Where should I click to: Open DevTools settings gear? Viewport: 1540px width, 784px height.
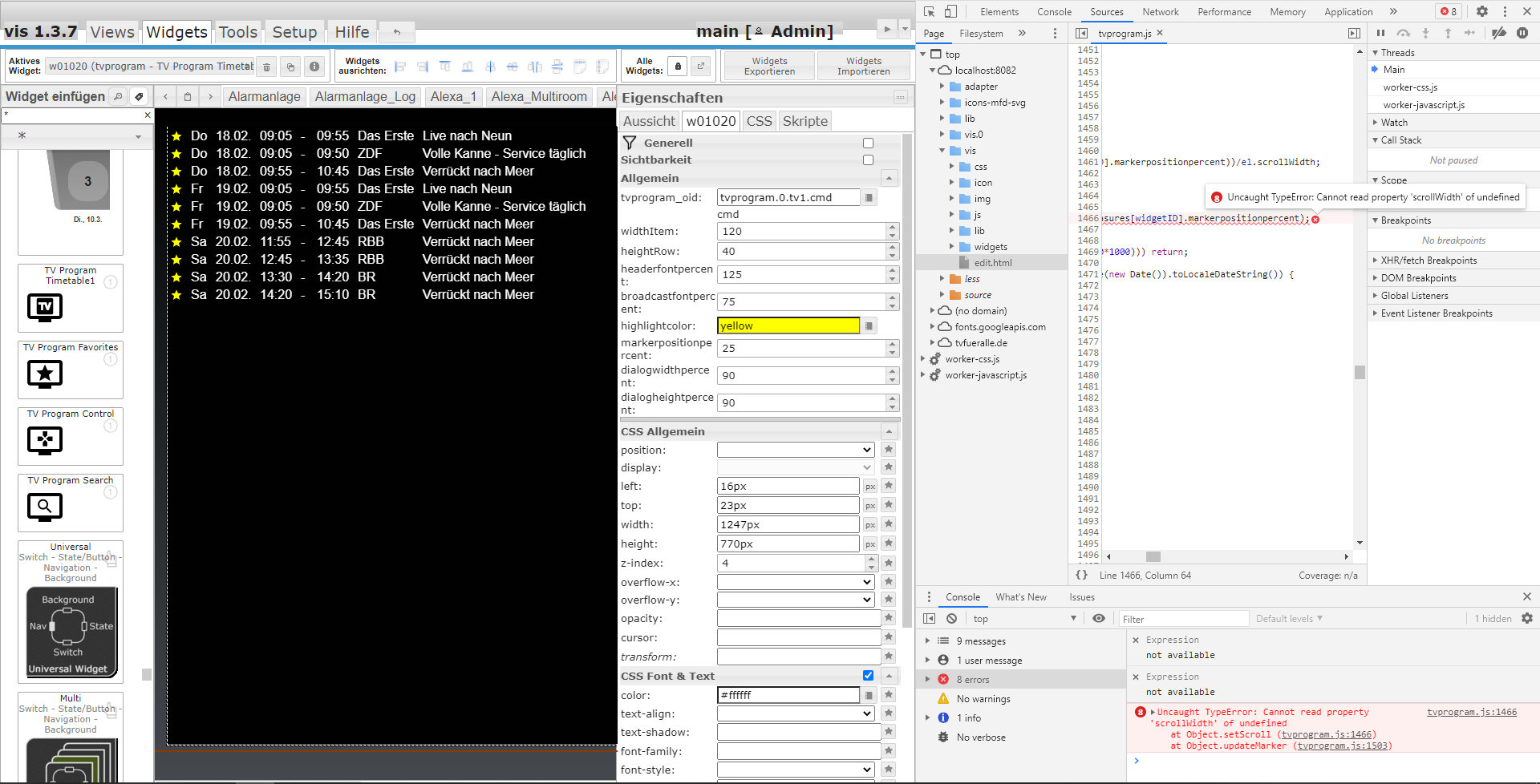pyautogui.click(x=1482, y=11)
